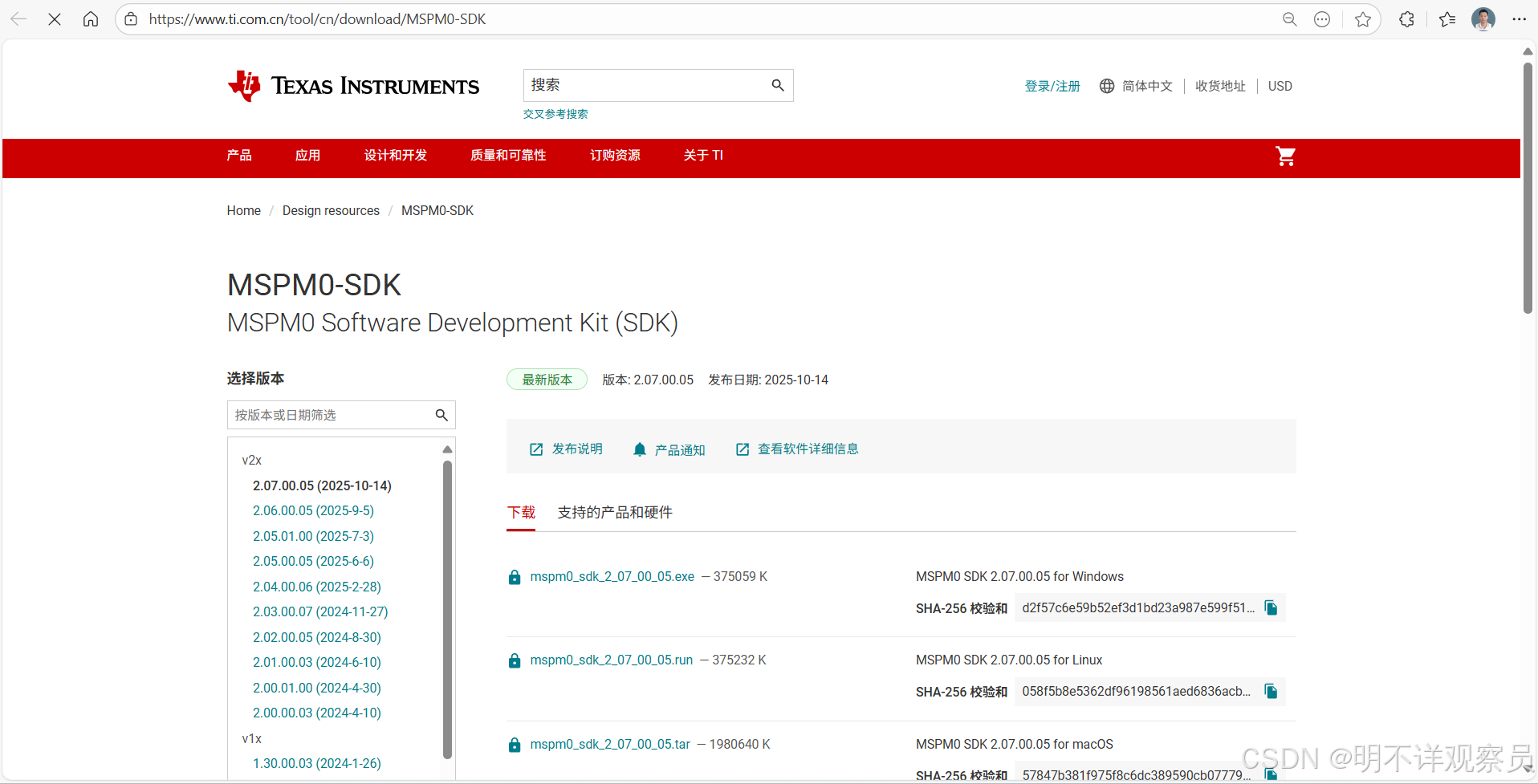The width and height of the screenshot is (1538, 784).
Task: Go to Home breadcrumb
Action: (x=243, y=210)
